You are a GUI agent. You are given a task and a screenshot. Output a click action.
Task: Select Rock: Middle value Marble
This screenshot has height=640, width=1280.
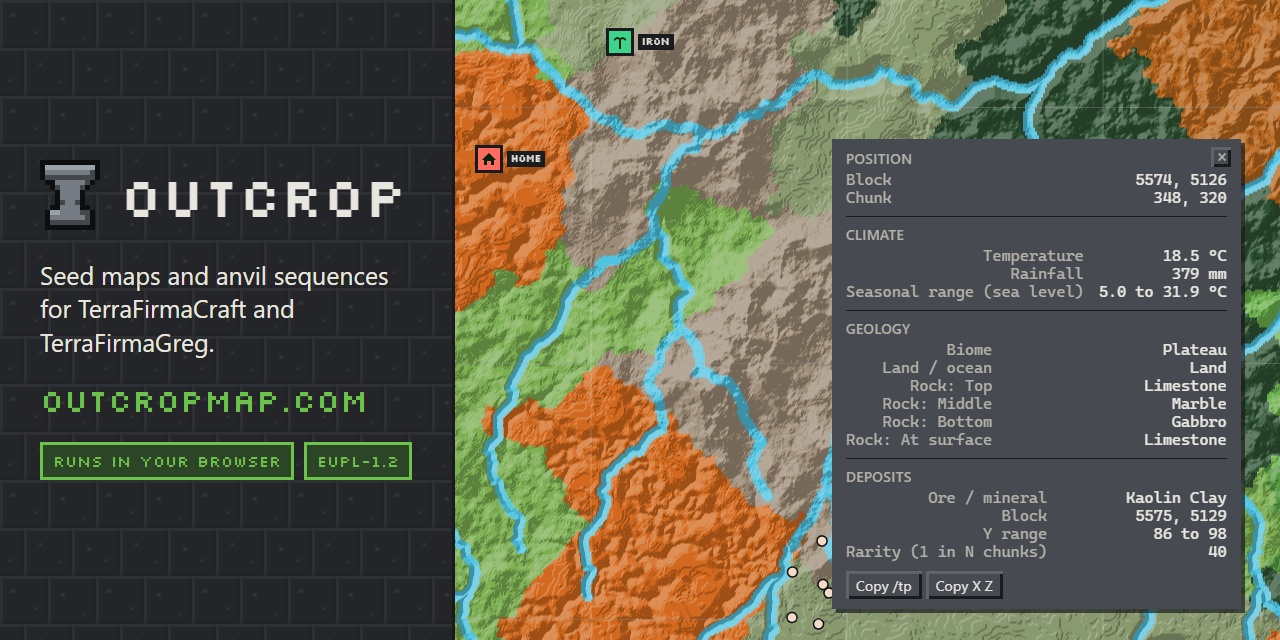click(x=1199, y=404)
